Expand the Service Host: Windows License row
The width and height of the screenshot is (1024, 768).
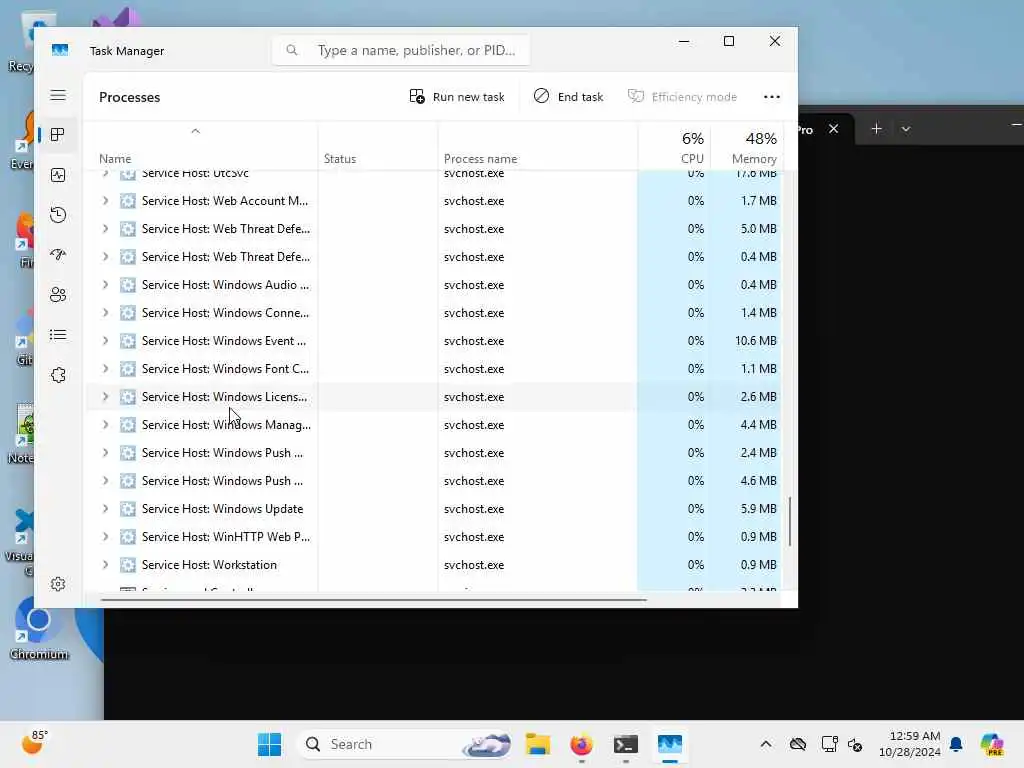(105, 397)
